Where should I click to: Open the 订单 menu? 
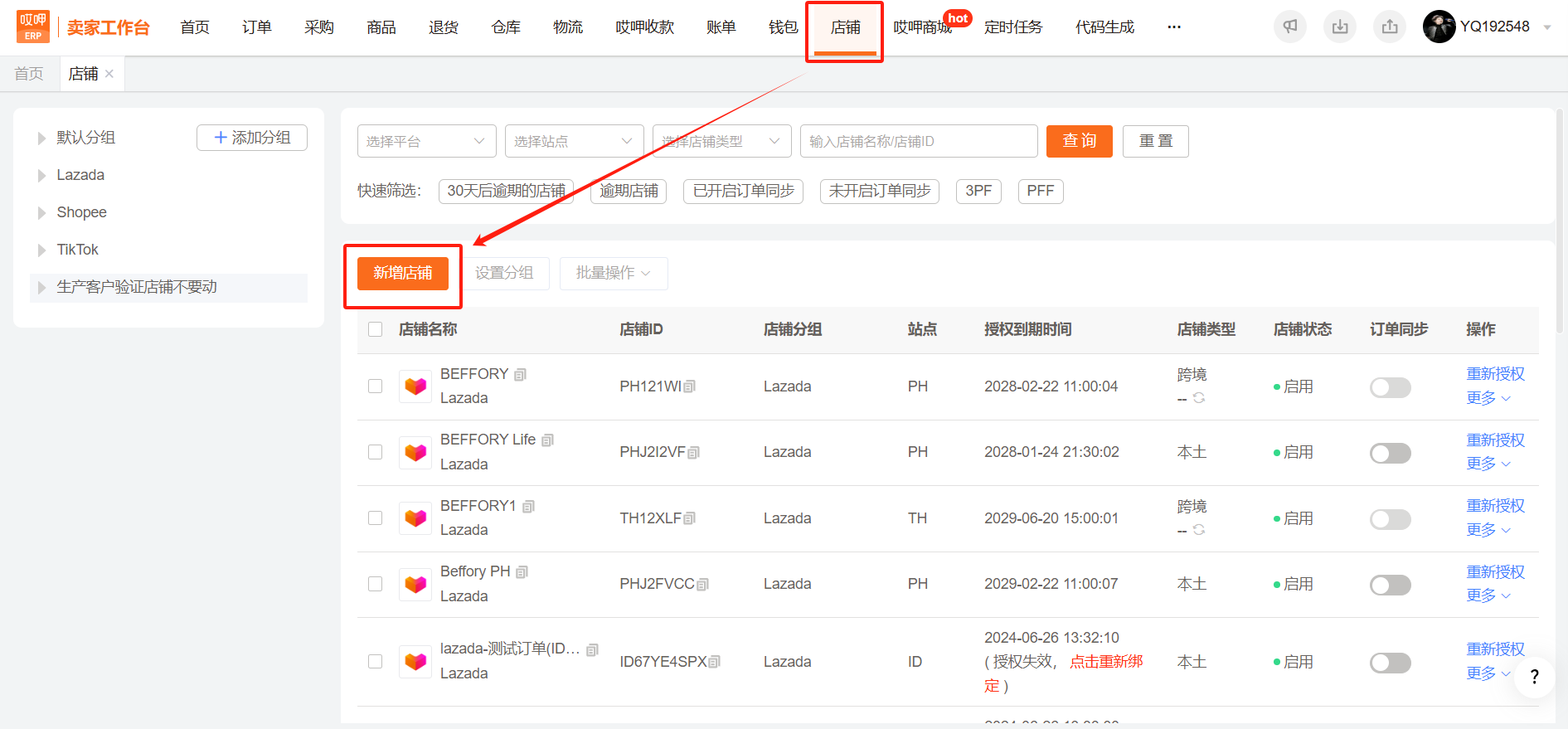click(x=257, y=27)
